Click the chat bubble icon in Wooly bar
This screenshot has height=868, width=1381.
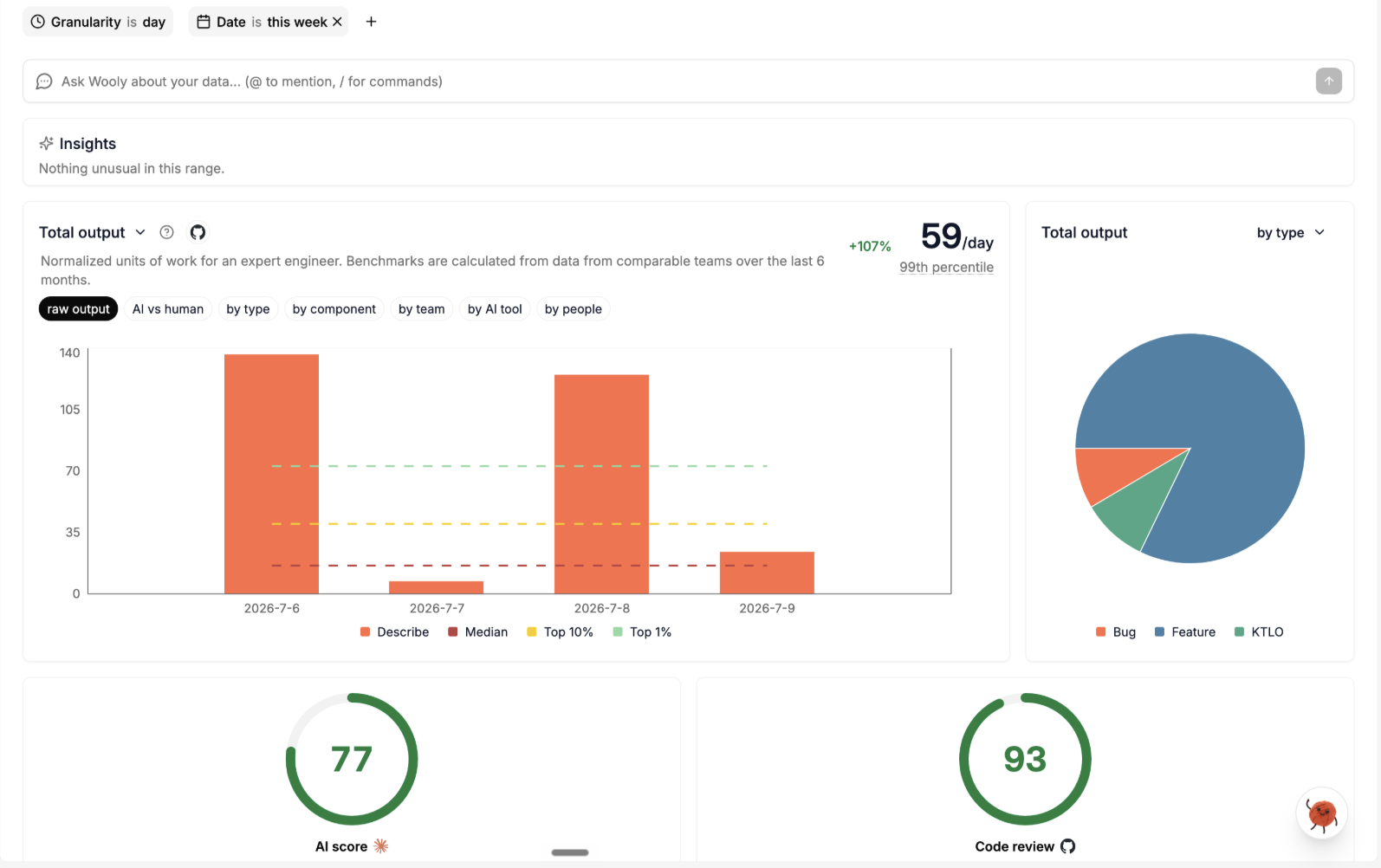point(44,81)
